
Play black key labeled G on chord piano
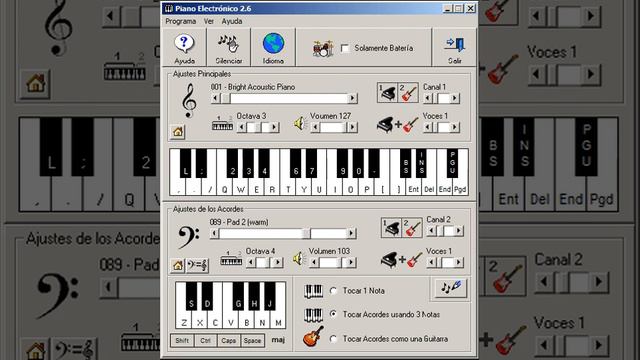(238, 296)
